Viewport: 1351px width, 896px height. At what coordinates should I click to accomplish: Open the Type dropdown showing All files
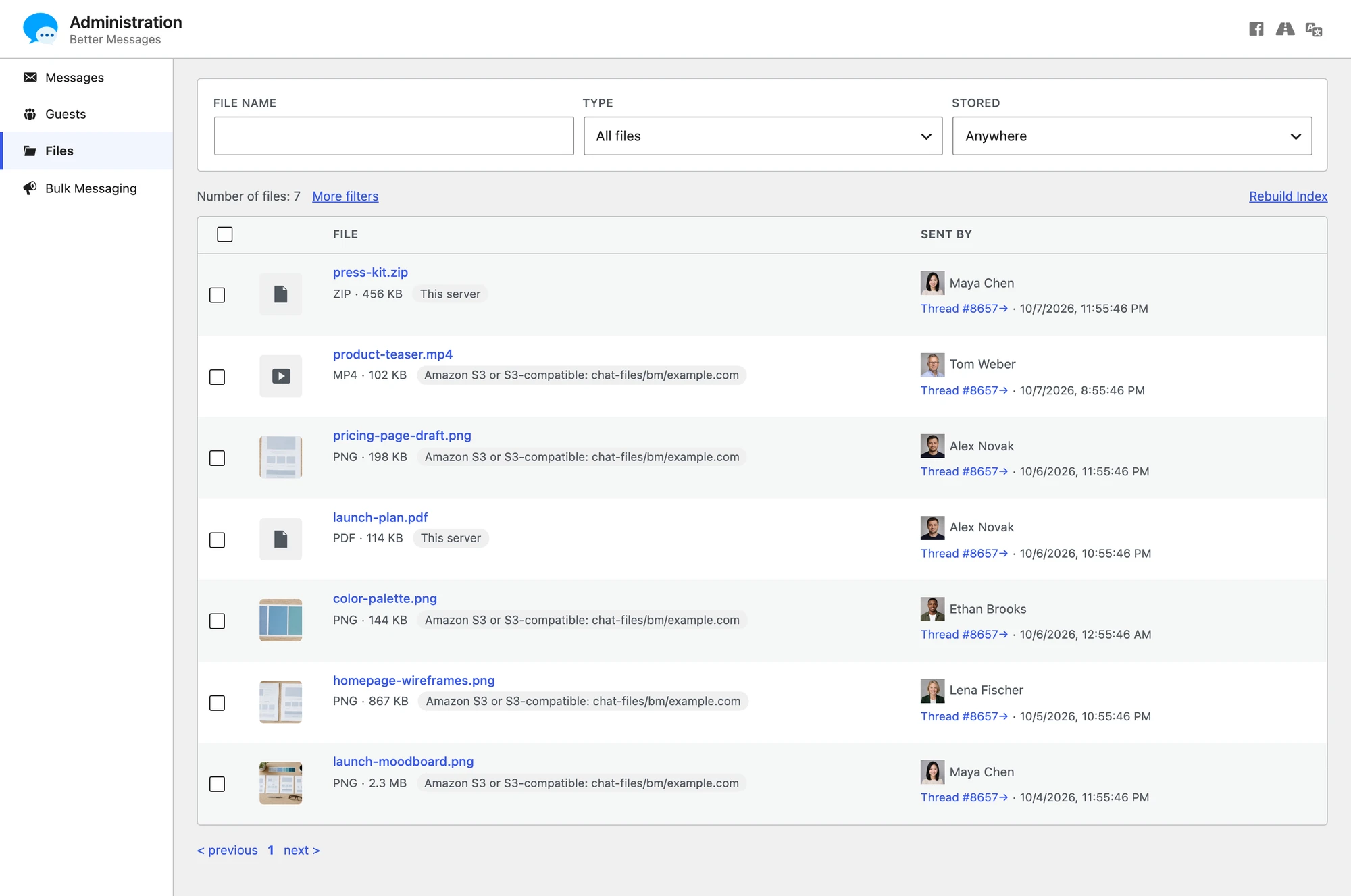(x=763, y=136)
